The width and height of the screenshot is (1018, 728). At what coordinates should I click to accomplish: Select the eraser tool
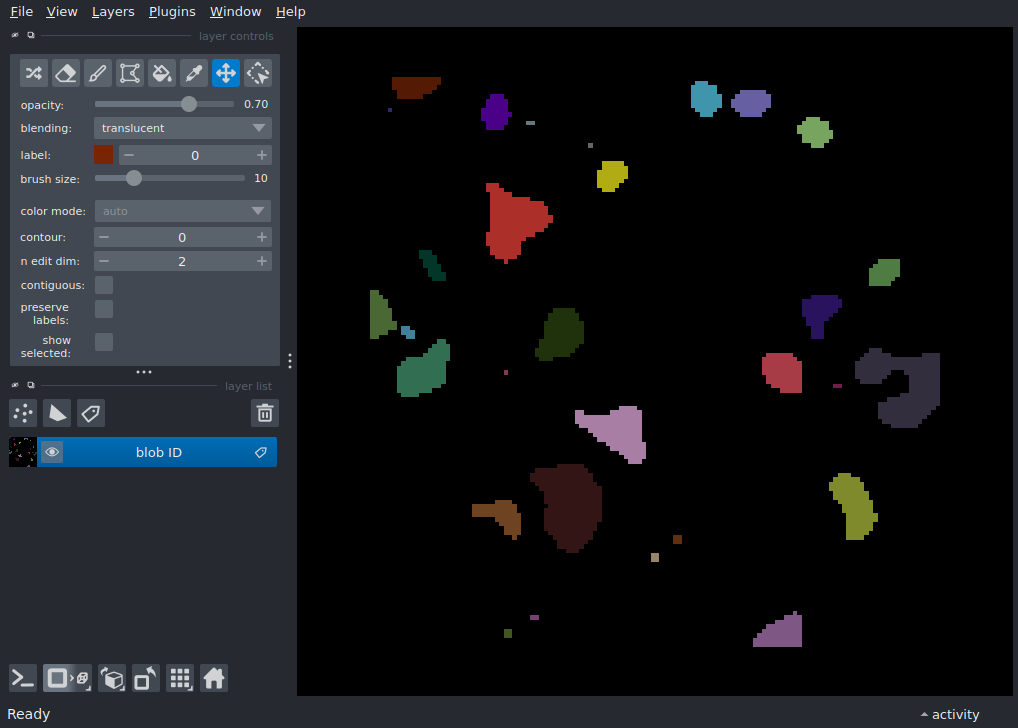click(x=65, y=73)
